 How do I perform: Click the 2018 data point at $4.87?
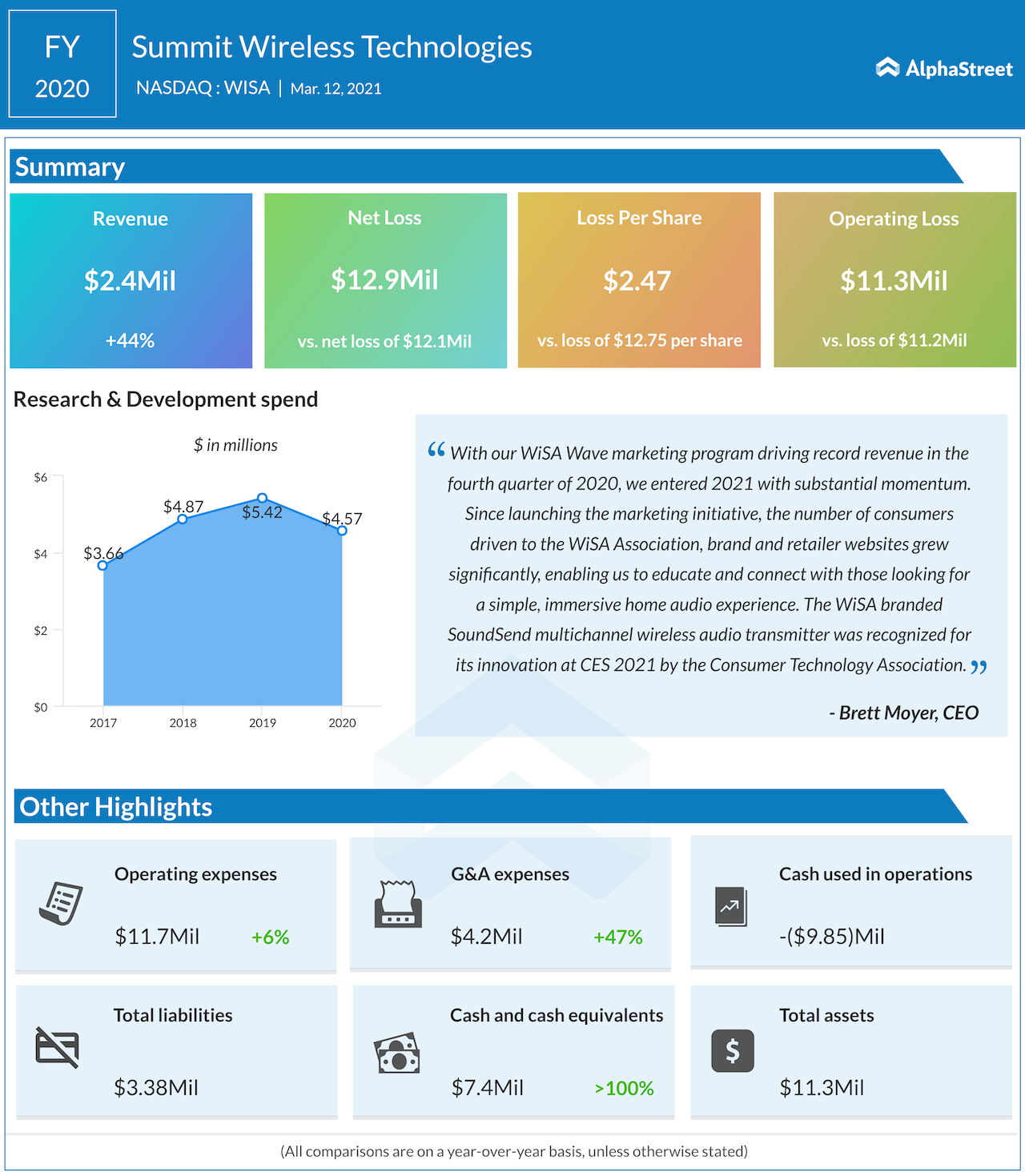tap(183, 519)
